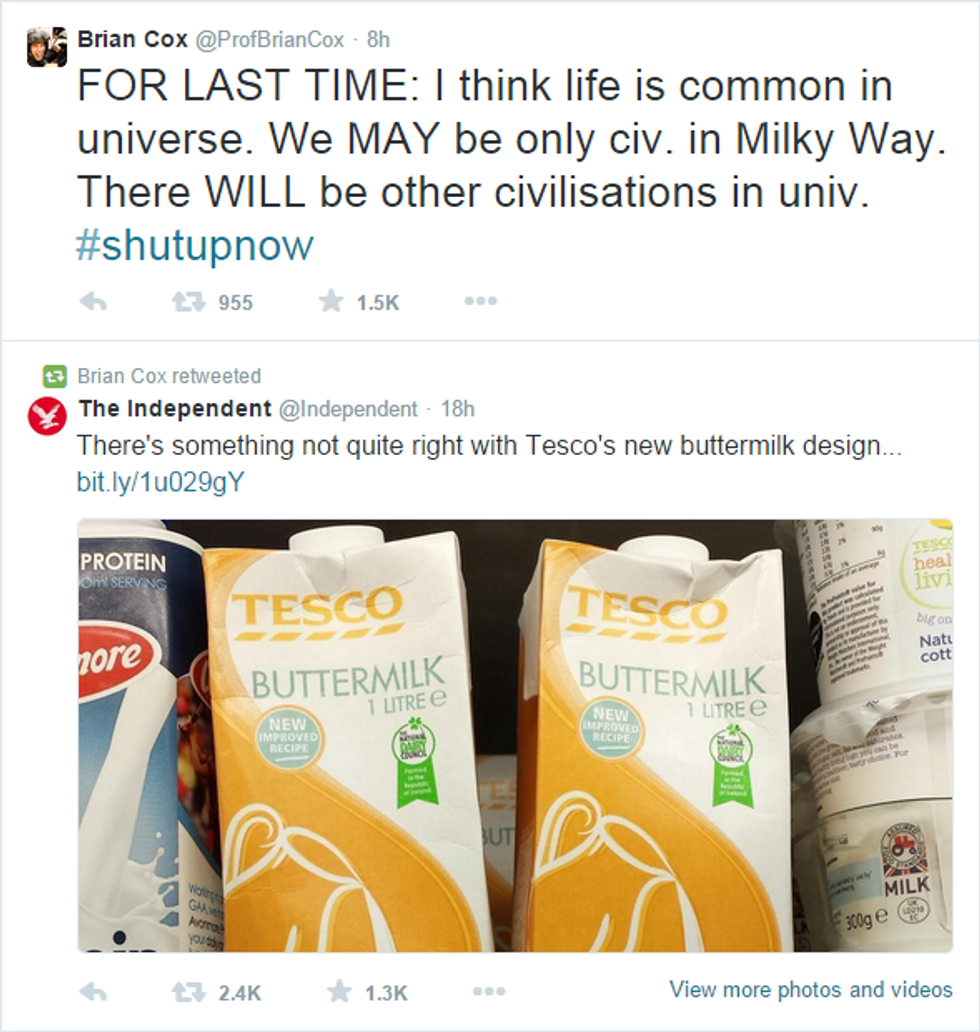Click View more photos and videos
The height and width of the screenshot is (1032, 980).
pos(810,990)
